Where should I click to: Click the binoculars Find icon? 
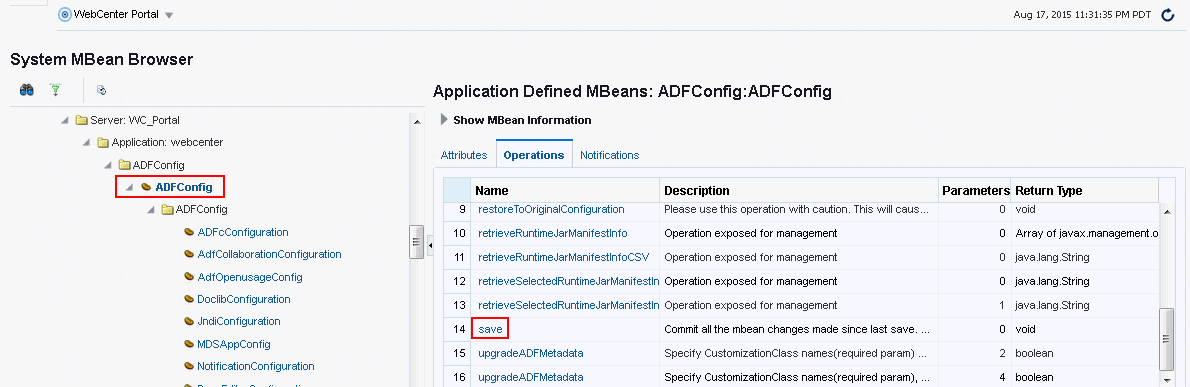coord(27,90)
